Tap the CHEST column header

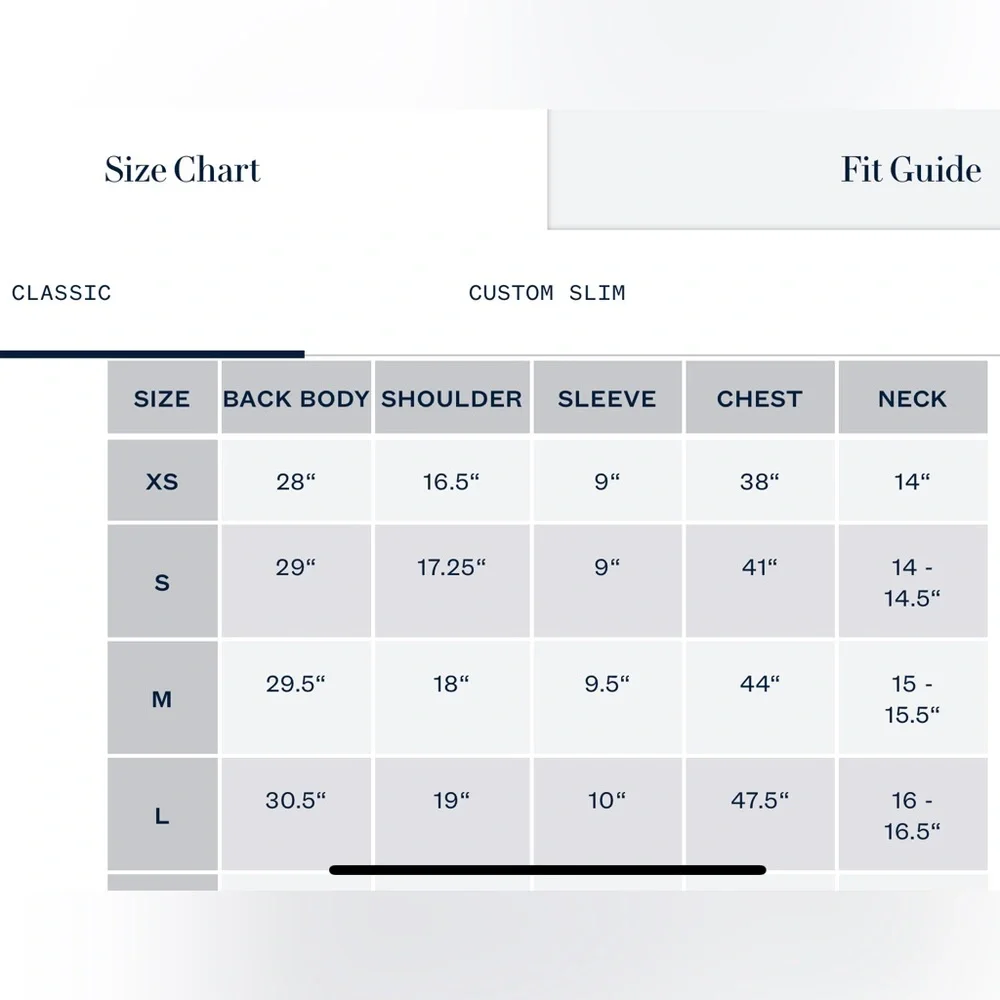point(759,399)
